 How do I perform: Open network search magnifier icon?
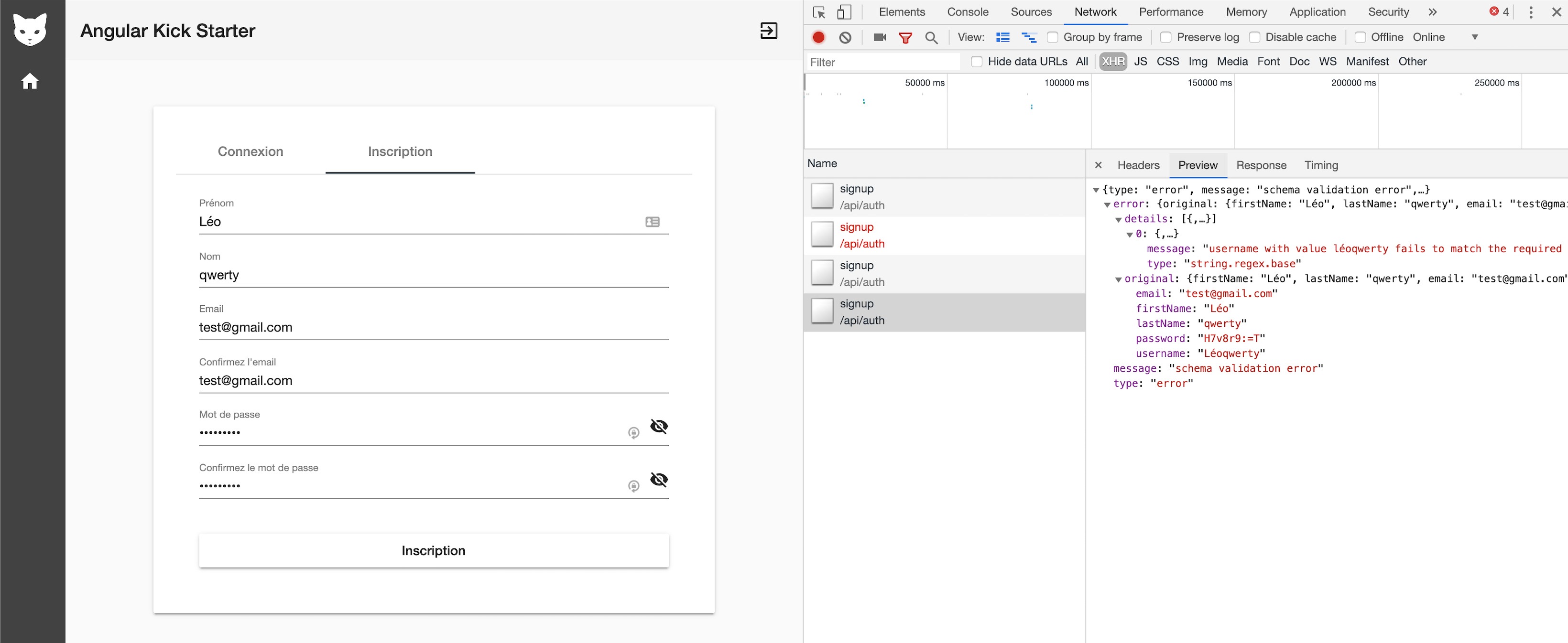click(x=931, y=37)
